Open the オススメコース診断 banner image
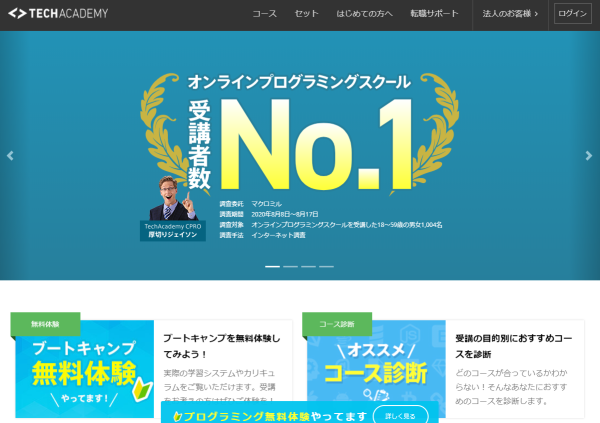 376,369
